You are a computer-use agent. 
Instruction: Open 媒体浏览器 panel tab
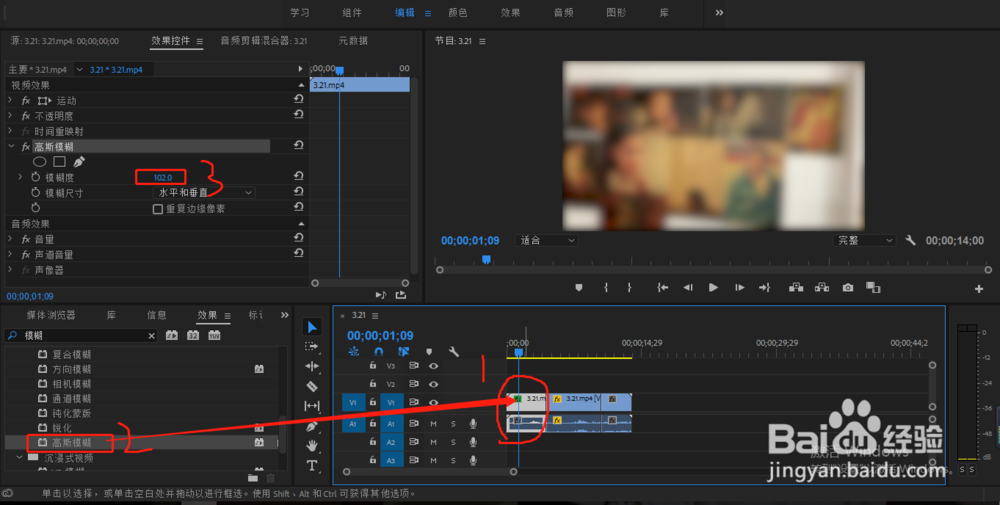51,315
